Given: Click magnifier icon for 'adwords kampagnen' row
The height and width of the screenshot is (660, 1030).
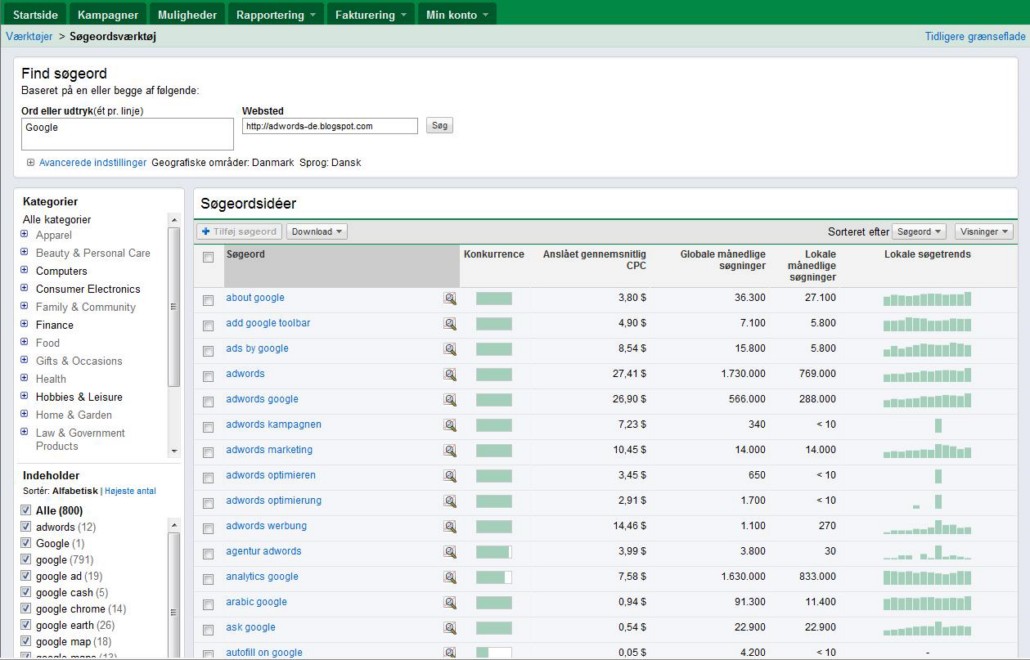Looking at the screenshot, I should [x=450, y=426].
